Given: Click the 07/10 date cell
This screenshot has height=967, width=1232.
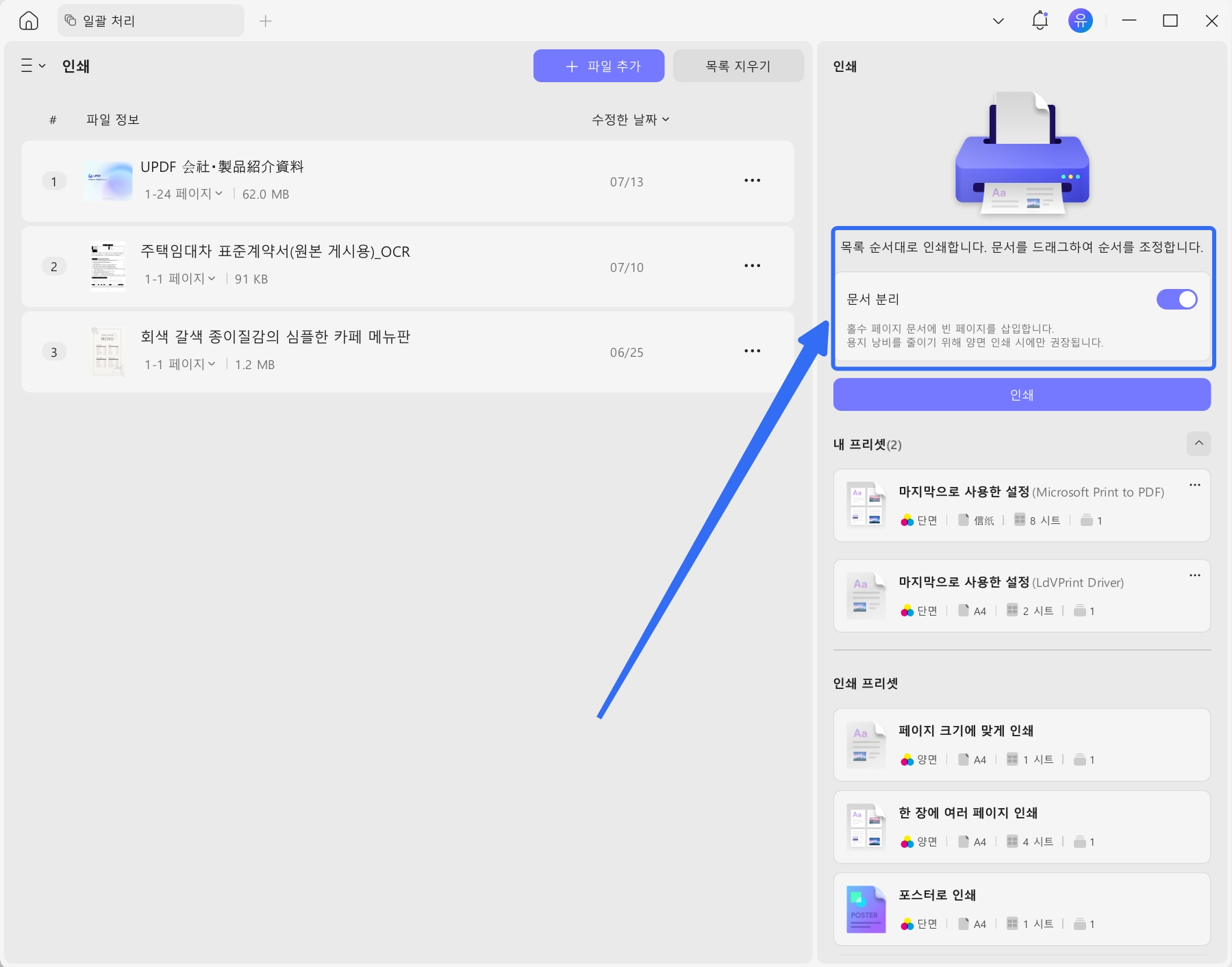Looking at the screenshot, I should [x=627, y=268].
